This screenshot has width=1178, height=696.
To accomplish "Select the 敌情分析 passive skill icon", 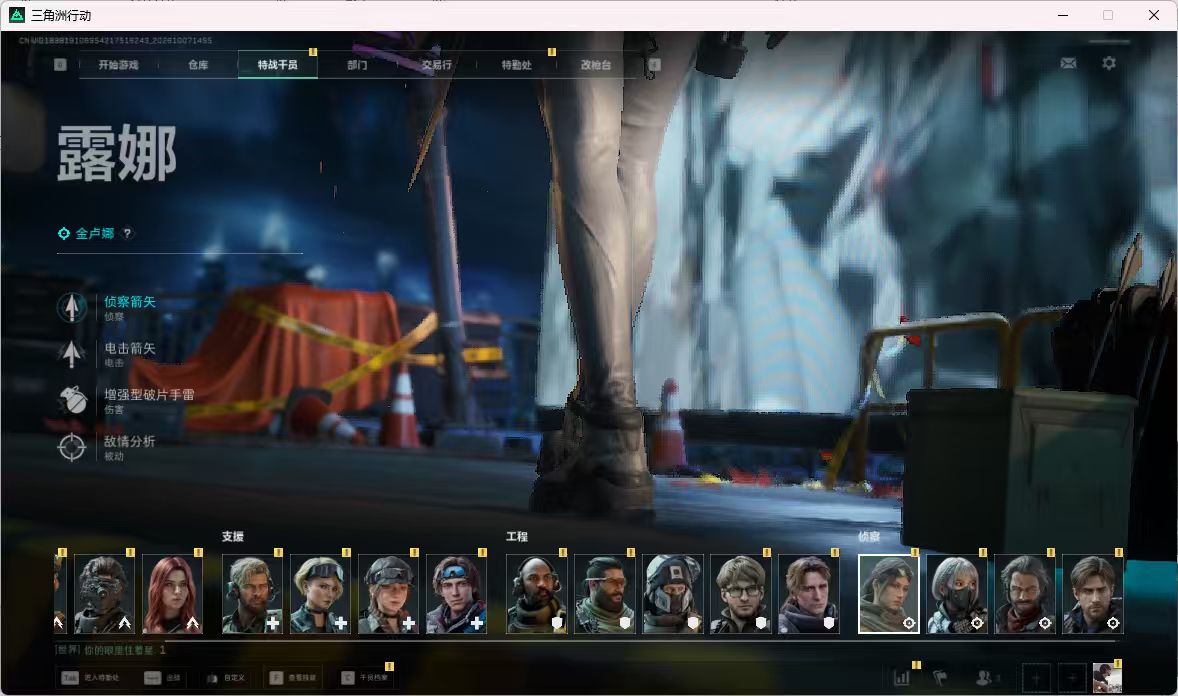I will (x=71, y=447).
